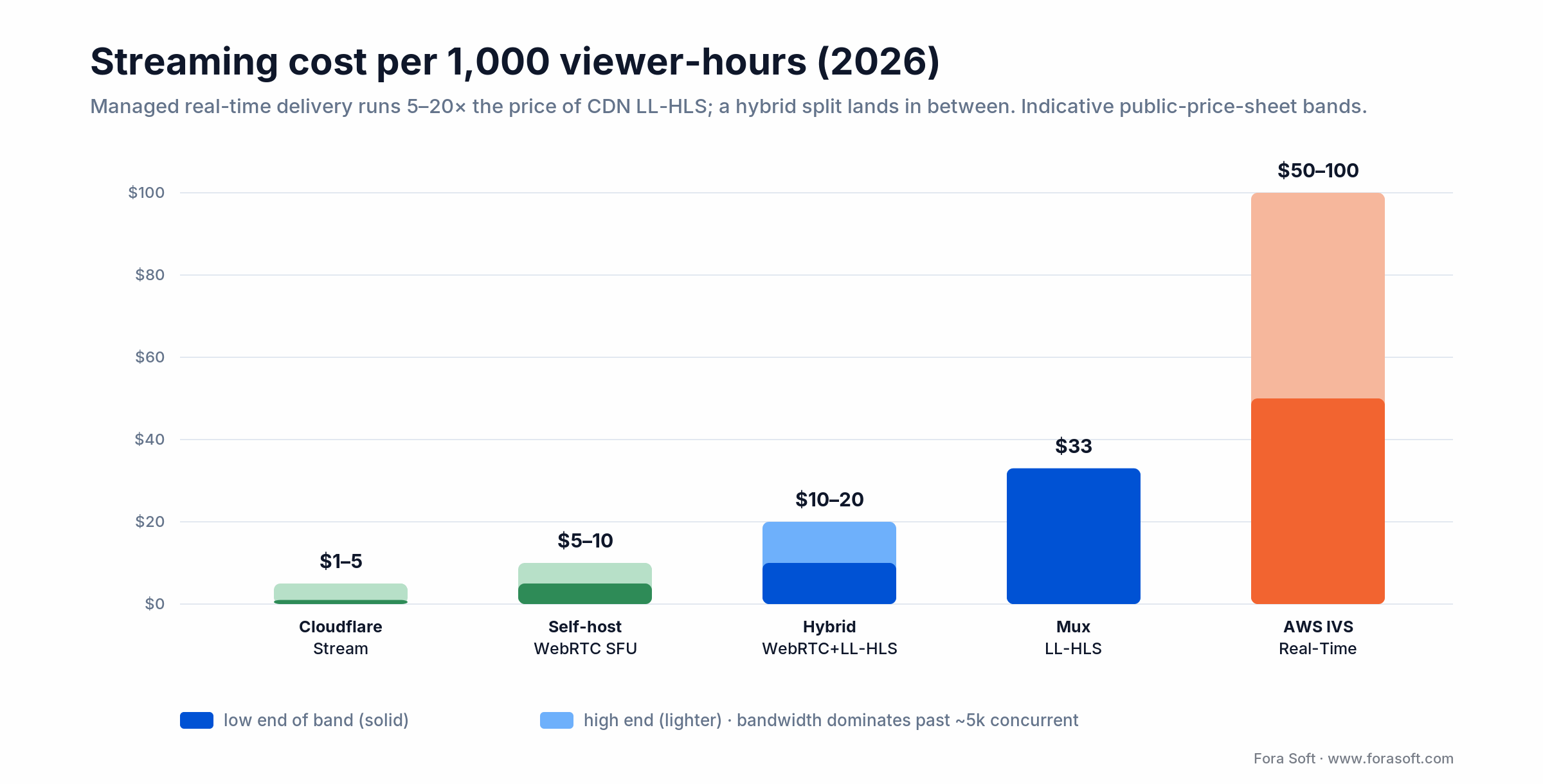Image resolution: width=1543 pixels, height=784 pixels.
Task: Click the 'Cloudflare' category label
Action: tap(341, 627)
